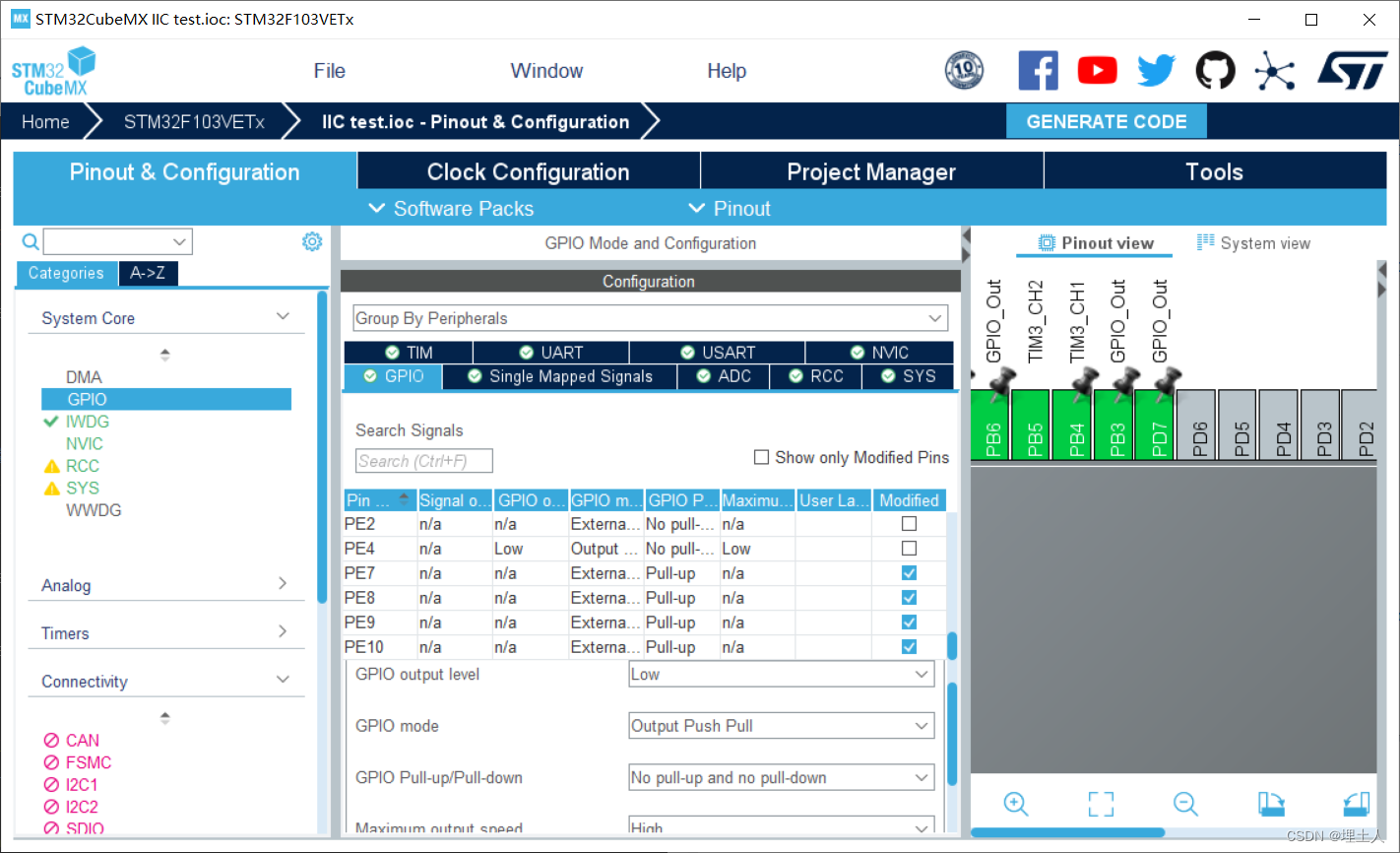Select pin PD3 on the chip
Screen dimensions: 1400x853
1319,425
